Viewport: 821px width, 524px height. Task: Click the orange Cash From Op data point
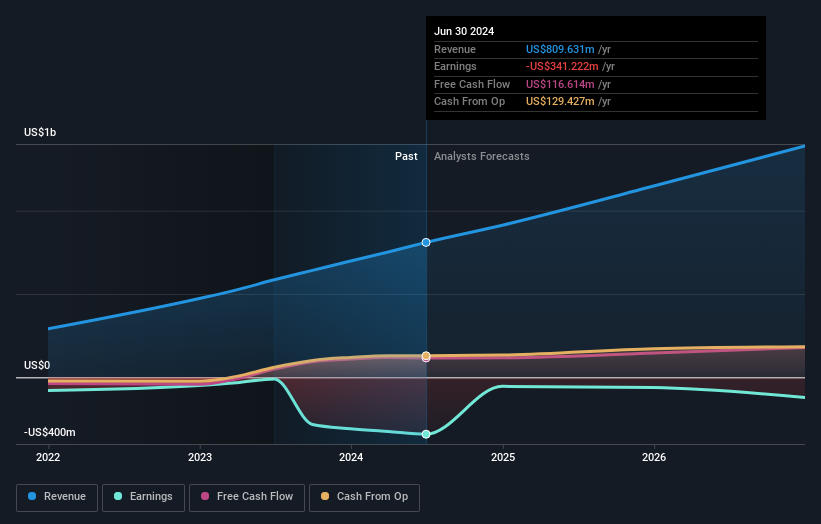coord(426,356)
